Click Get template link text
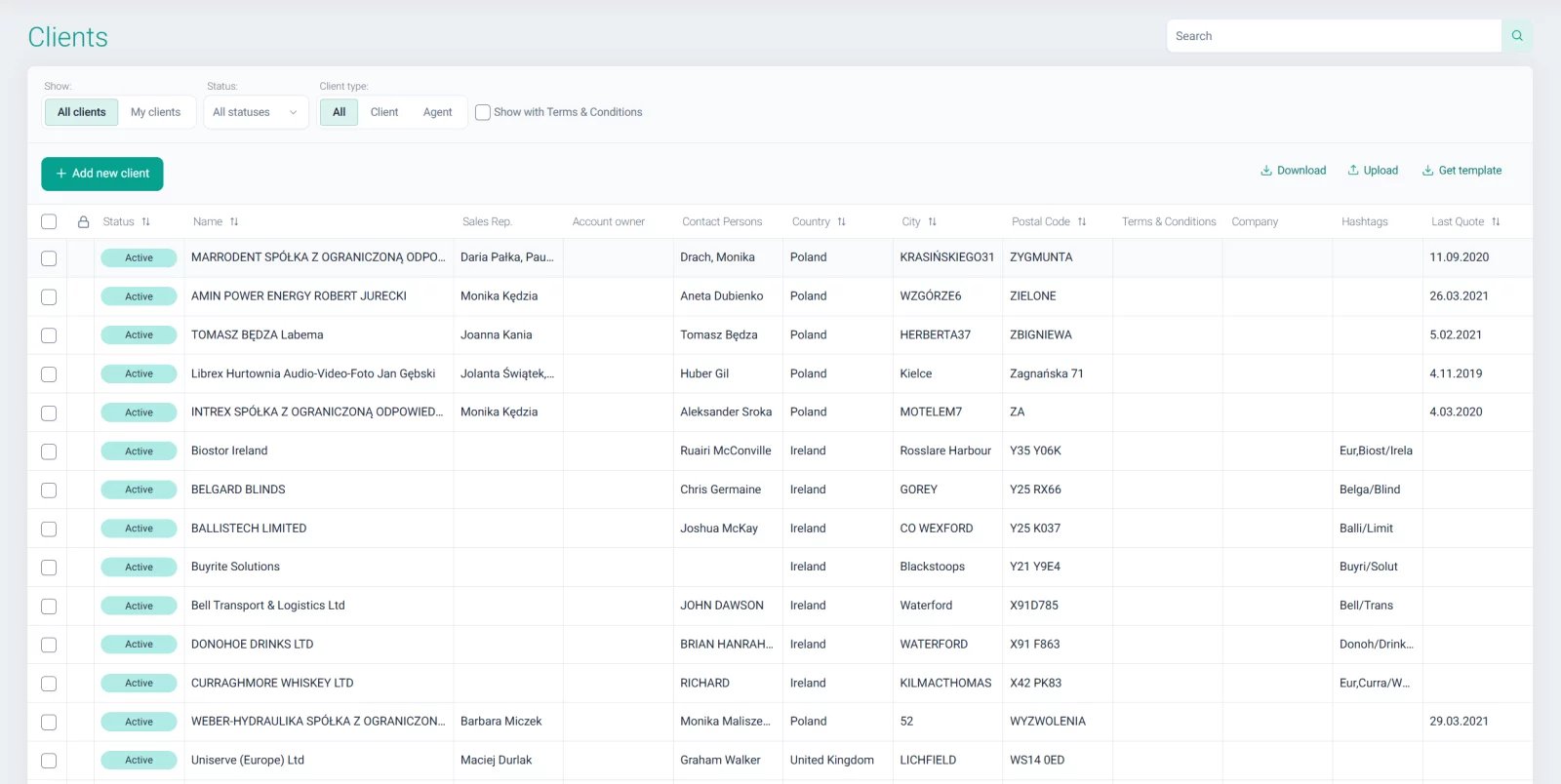 click(1470, 171)
